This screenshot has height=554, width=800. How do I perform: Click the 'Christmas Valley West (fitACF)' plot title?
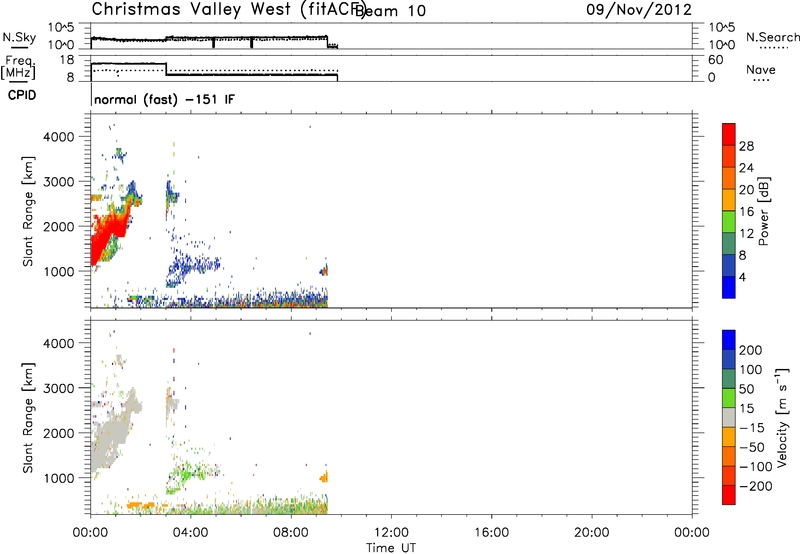pyautogui.click(x=228, y=10)
